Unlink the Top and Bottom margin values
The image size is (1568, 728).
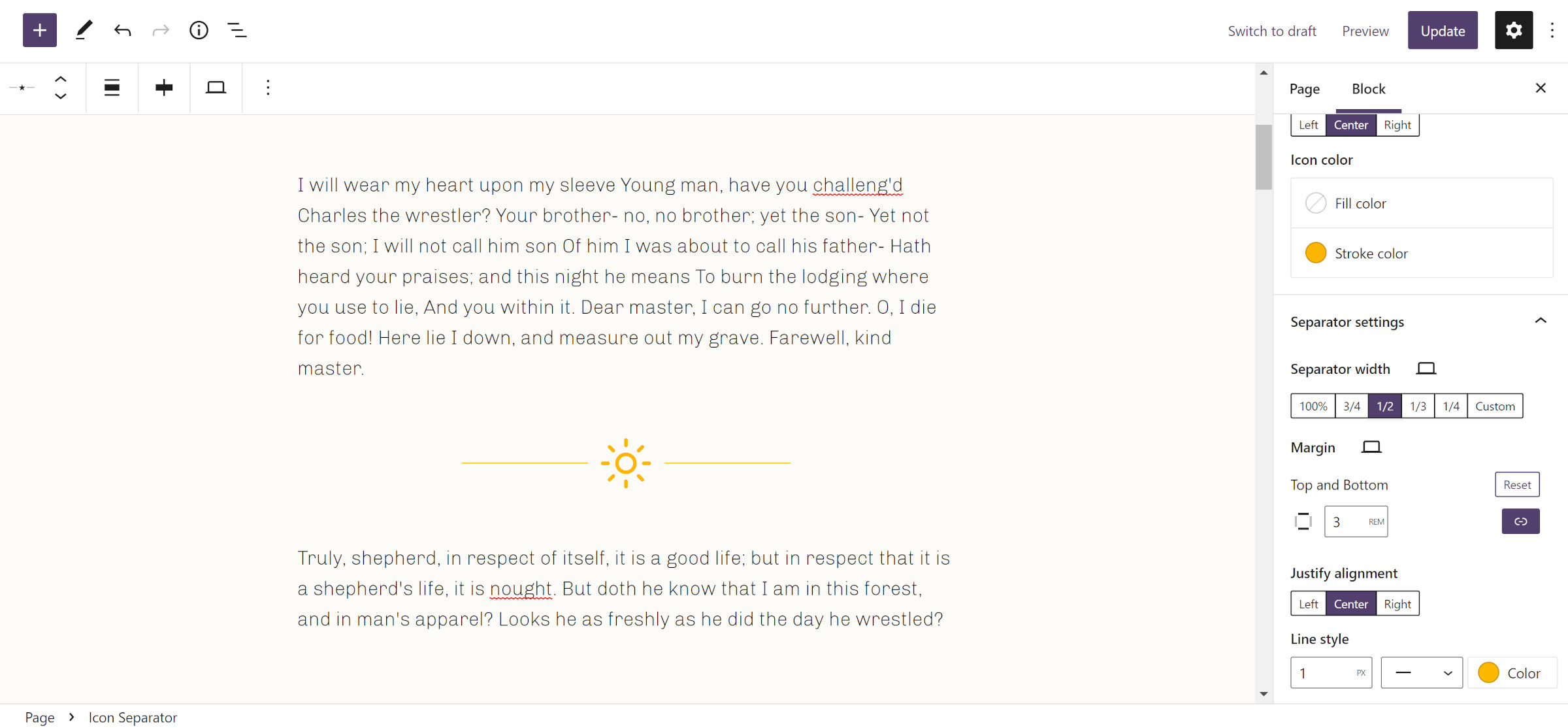pyautogui.click(x=1520, y=521)
